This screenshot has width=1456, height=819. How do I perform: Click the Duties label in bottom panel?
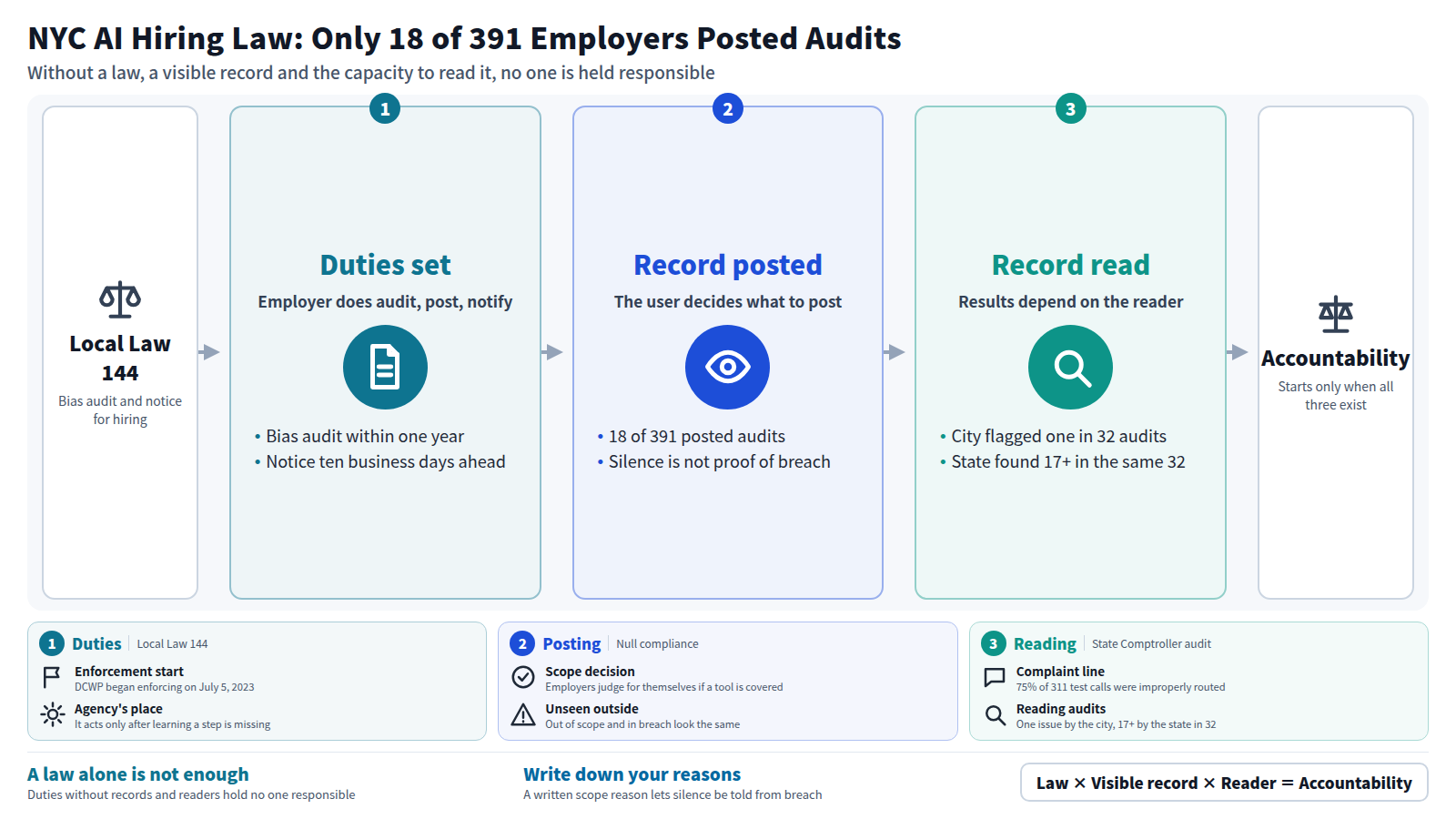(96, 643)
